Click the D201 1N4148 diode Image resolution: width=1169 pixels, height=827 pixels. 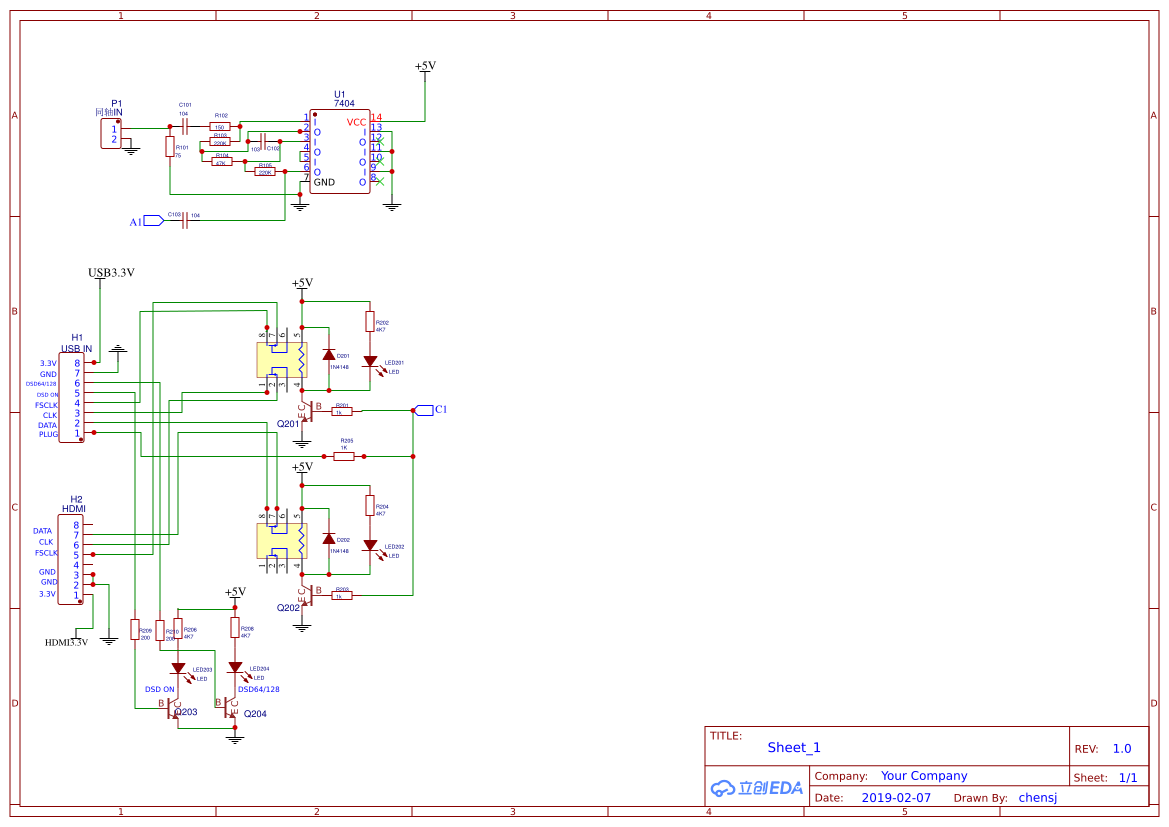click(328, 354)
